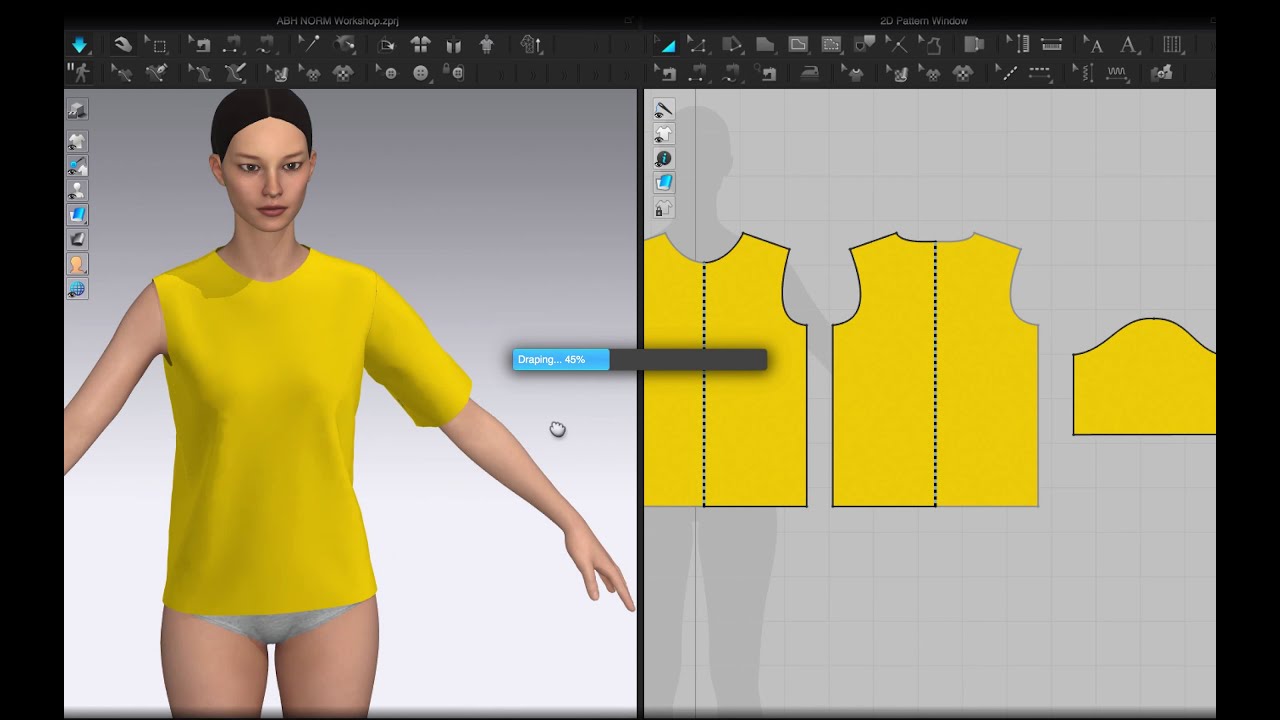Toggle info display icon in 2D sidebar

(664, 158)
